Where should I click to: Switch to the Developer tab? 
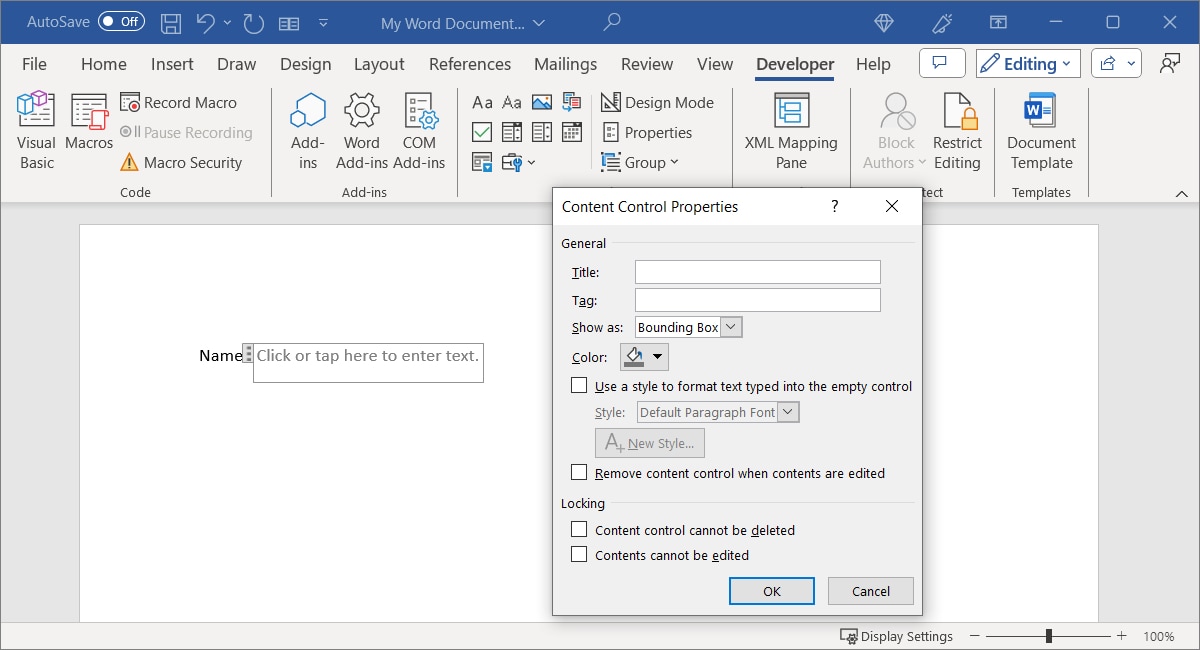pos(794,63)
